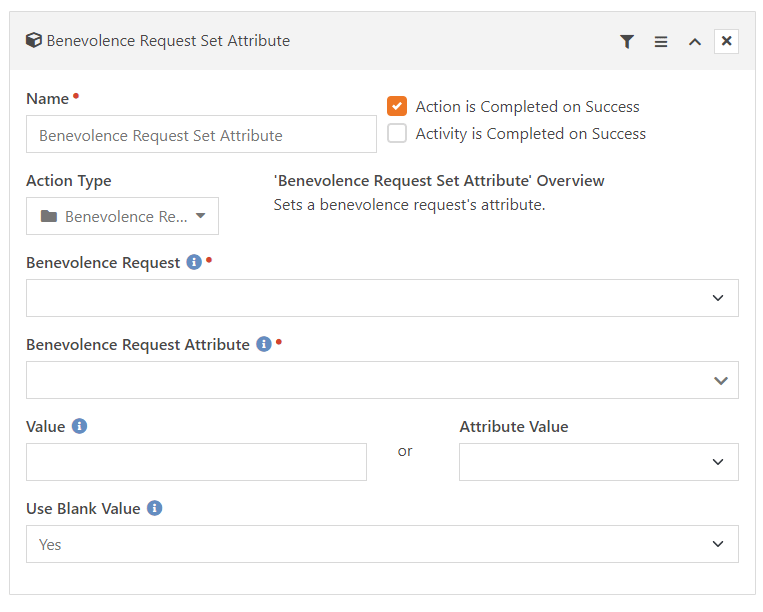
Task: Click info icon beside Benevolence Request Attribute
Action: point(264,344)
